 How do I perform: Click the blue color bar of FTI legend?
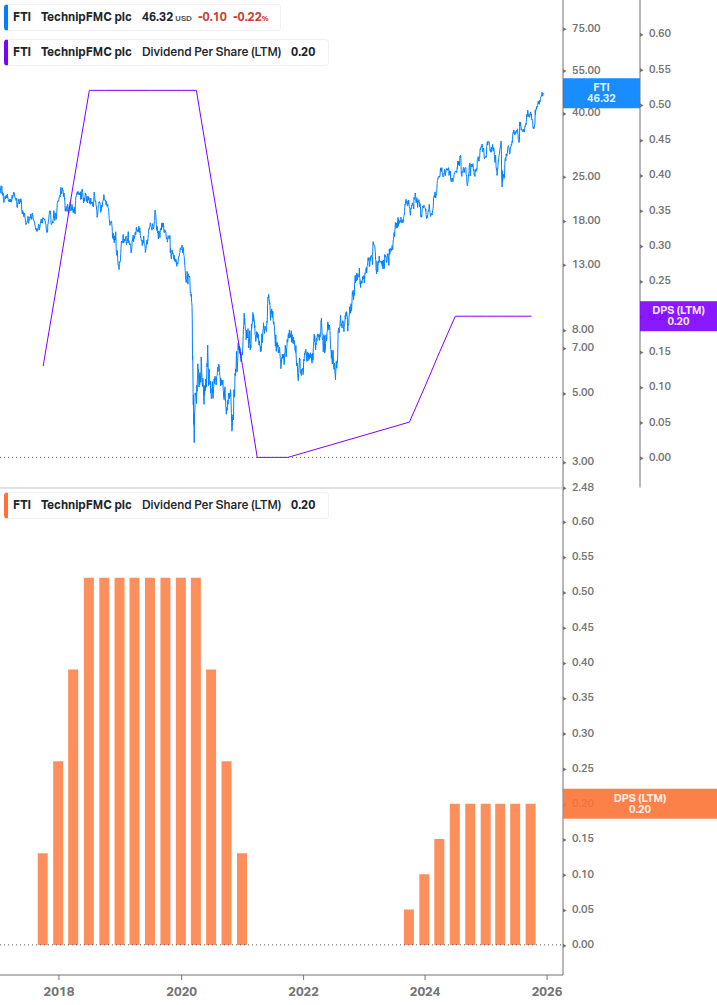pyautogui.click(x=6, y=17)
